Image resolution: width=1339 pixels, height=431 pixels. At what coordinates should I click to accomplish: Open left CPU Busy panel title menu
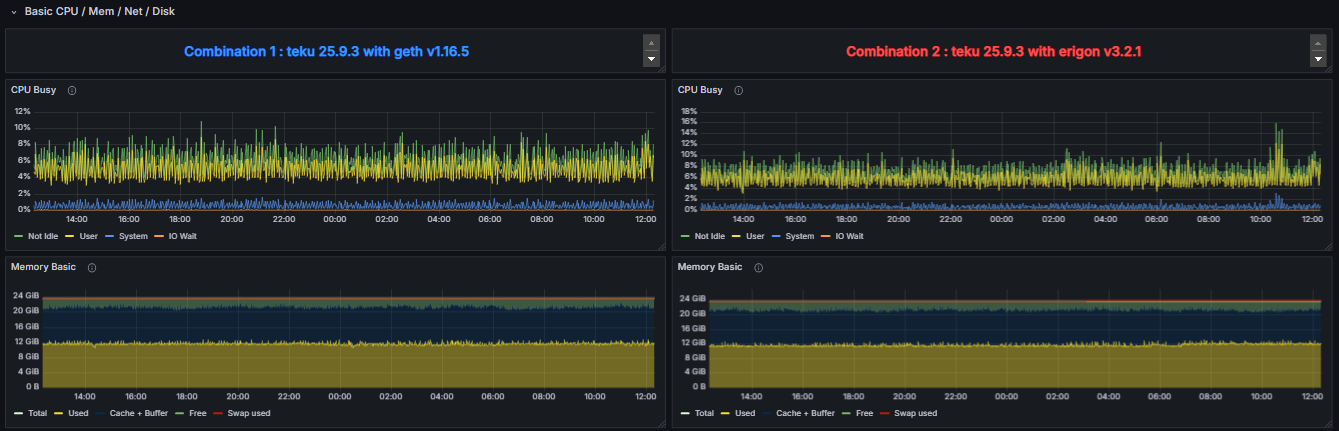pos(33,90)
